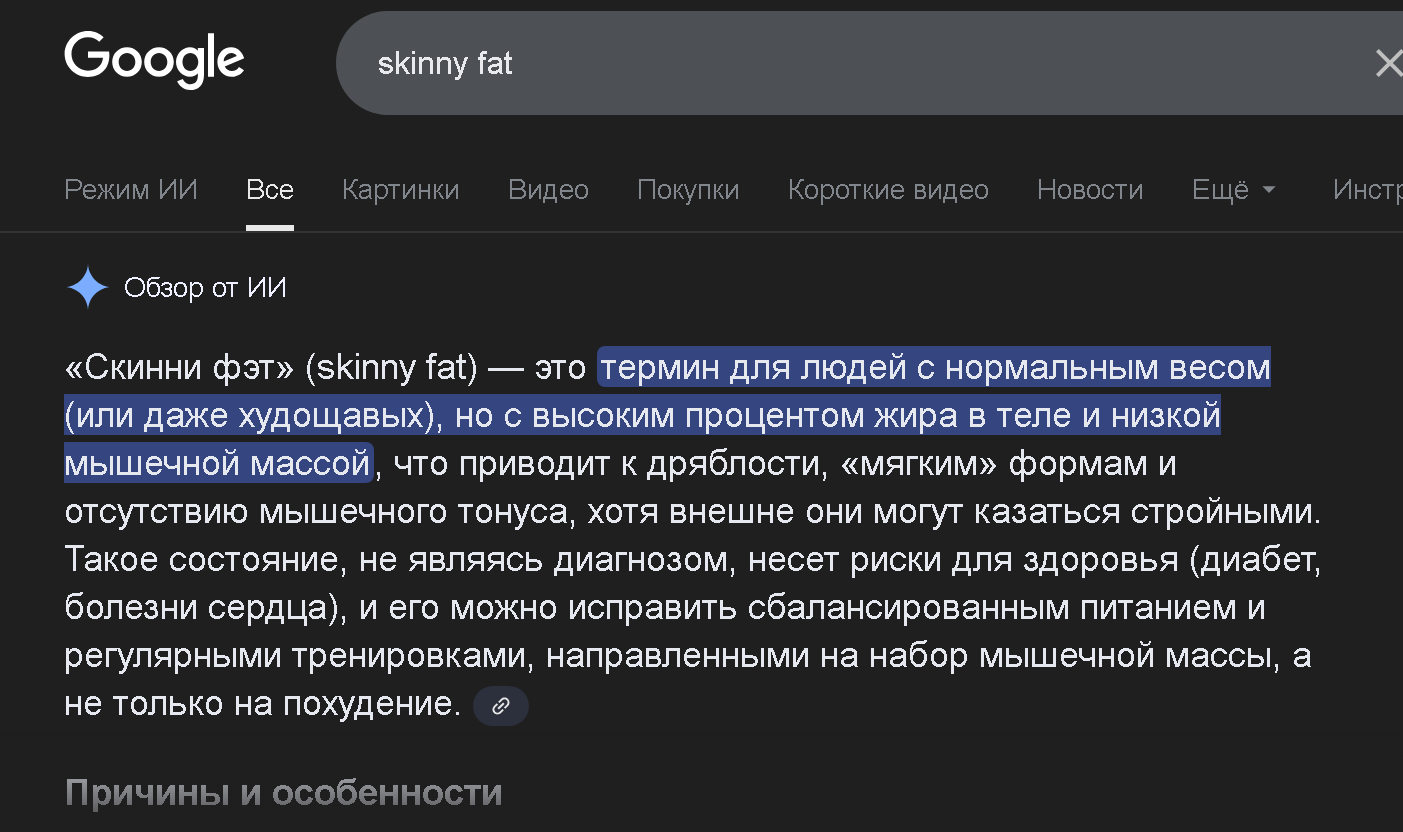
Task: Open the Покупки tab
Action: tap(688, 190)
